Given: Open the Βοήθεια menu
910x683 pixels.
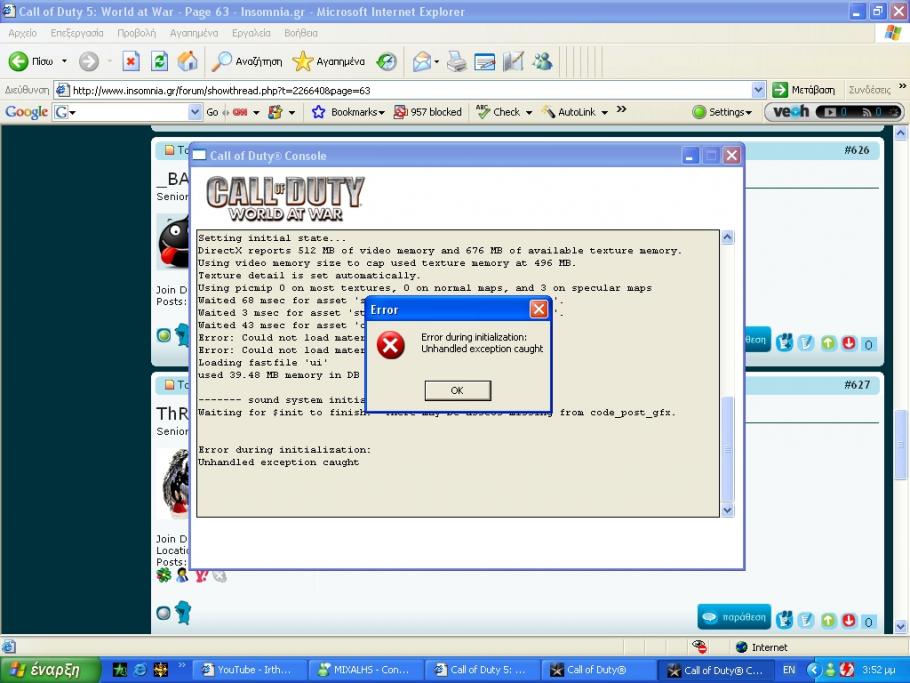Looking at the screenshot, I should click(x=301, y=33).
